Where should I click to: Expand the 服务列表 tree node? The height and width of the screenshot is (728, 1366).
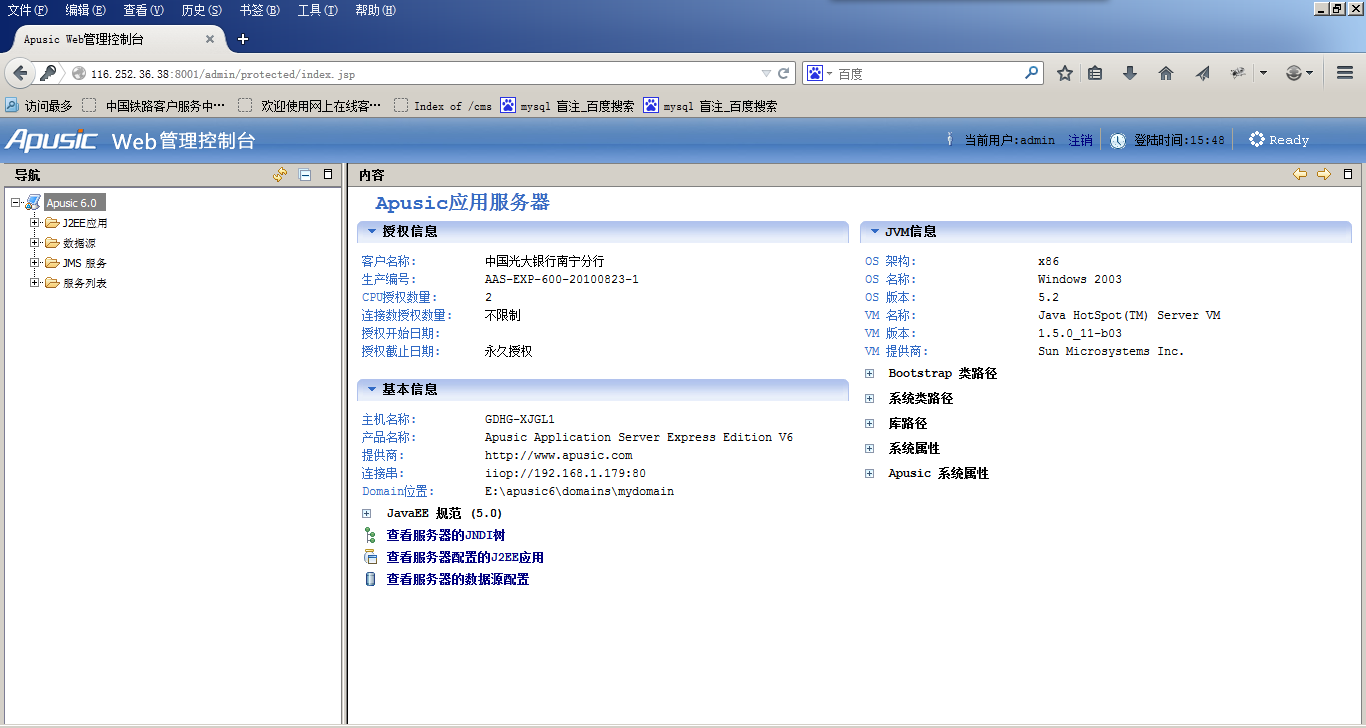click(x=35, y=283)
